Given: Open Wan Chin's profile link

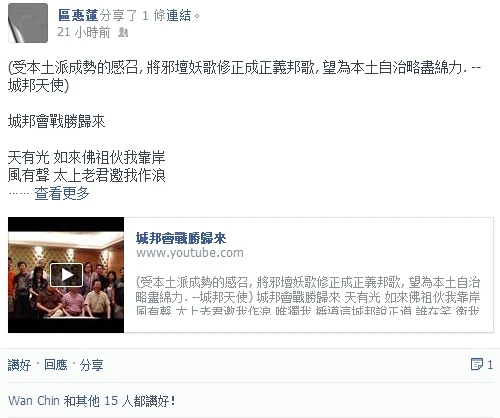Looking at the screenshot, I should point(34,400).
